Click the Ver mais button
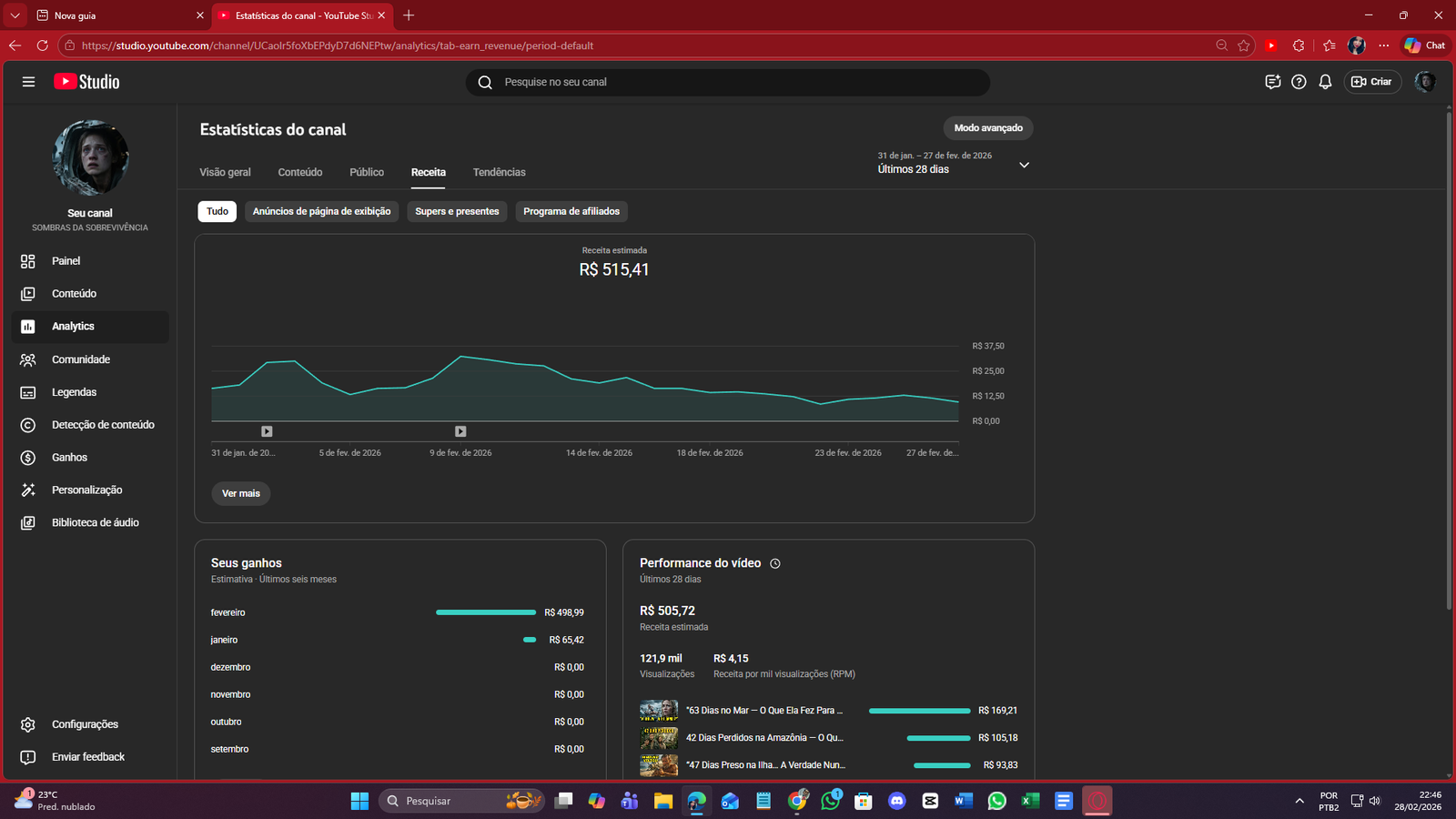The width and height of the screenshot is (1456, 819). point(241,494)
